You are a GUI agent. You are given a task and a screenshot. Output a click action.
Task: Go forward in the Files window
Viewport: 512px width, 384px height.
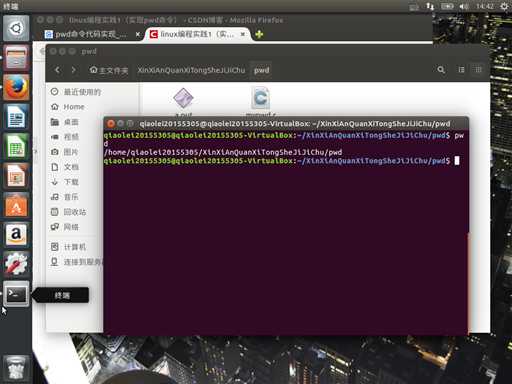(x=73, y=70)
